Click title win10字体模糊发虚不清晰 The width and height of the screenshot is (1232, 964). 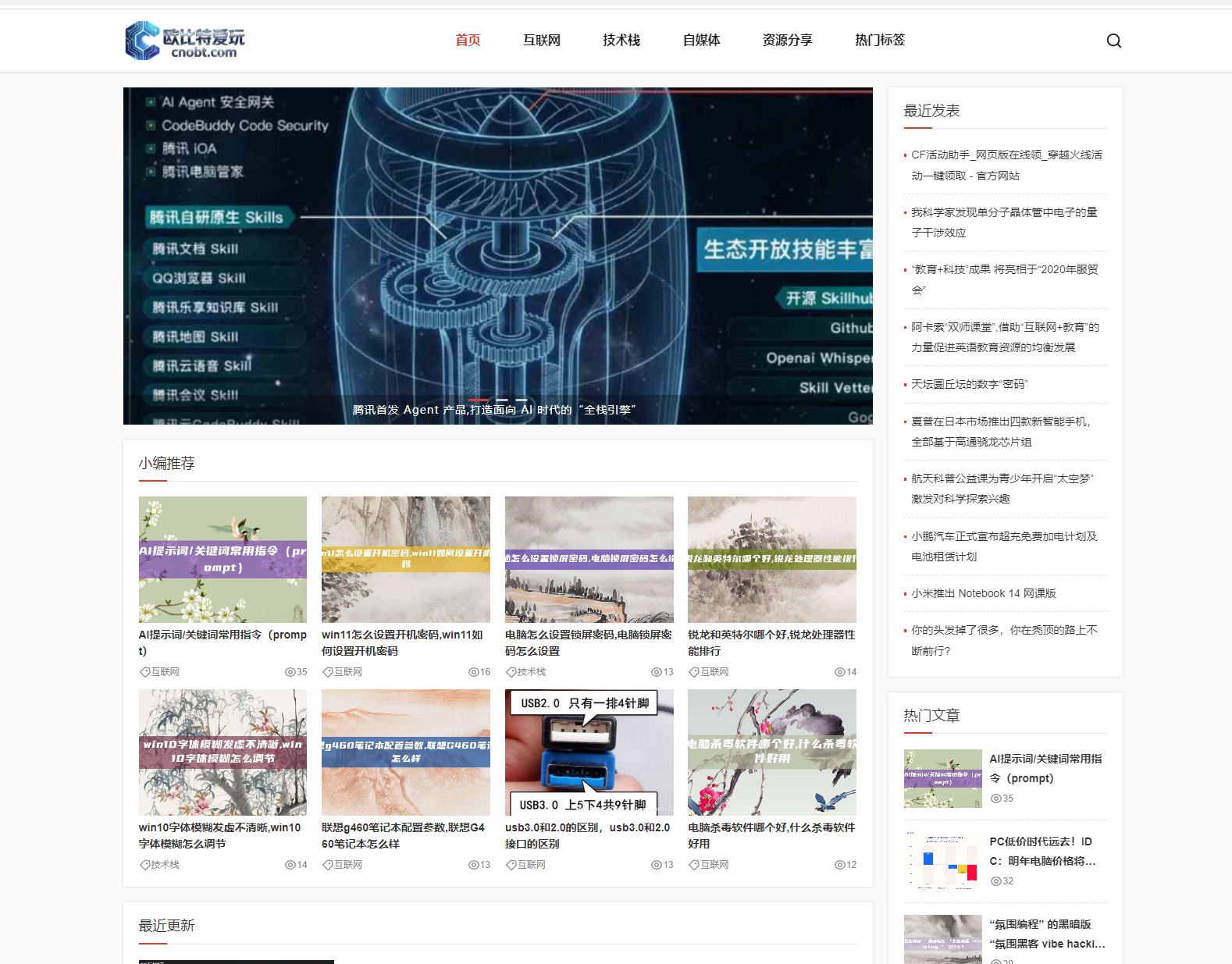[220, 835]
